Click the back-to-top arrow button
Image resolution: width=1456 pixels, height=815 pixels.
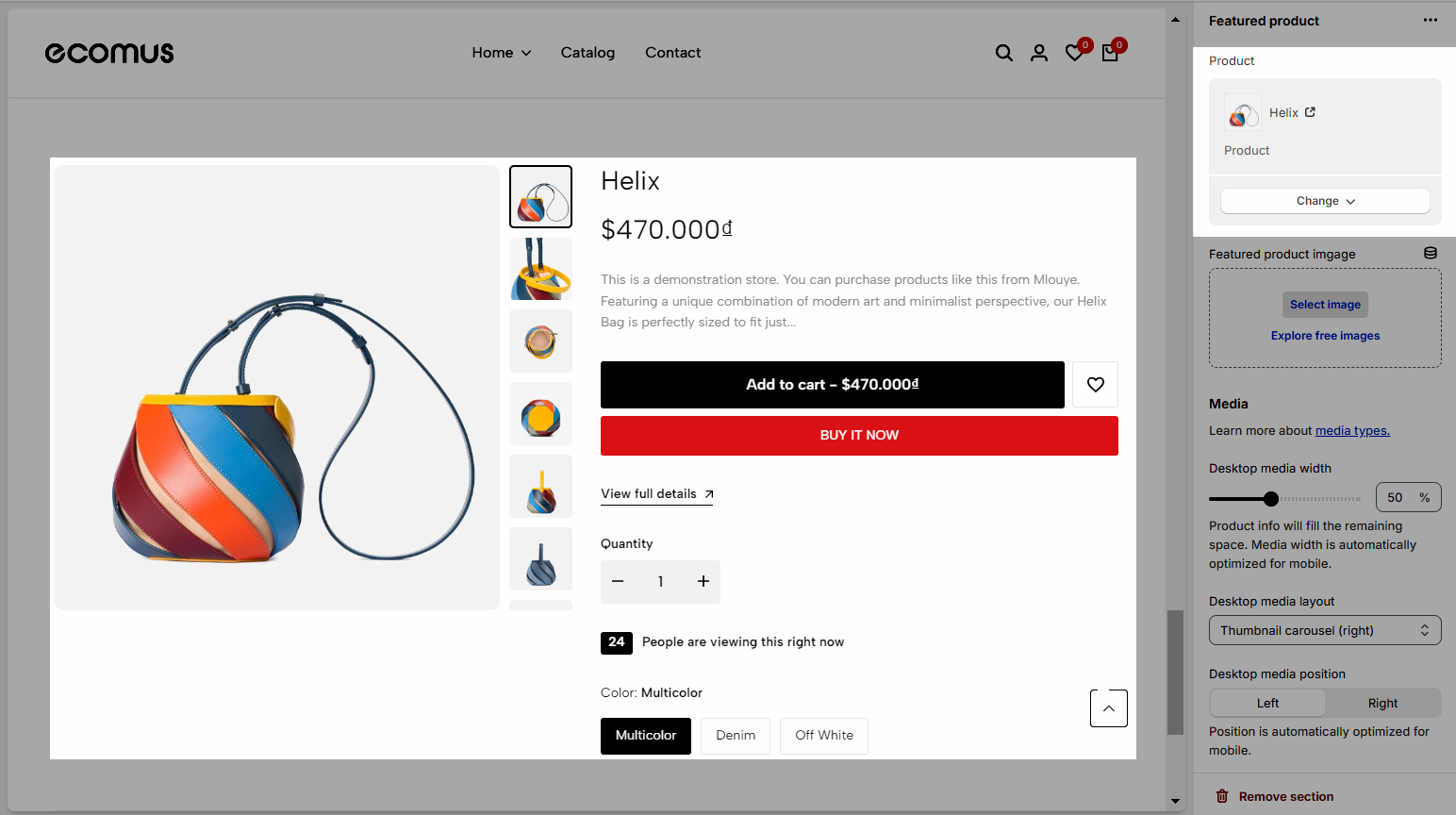click(x=1109, y=708)
